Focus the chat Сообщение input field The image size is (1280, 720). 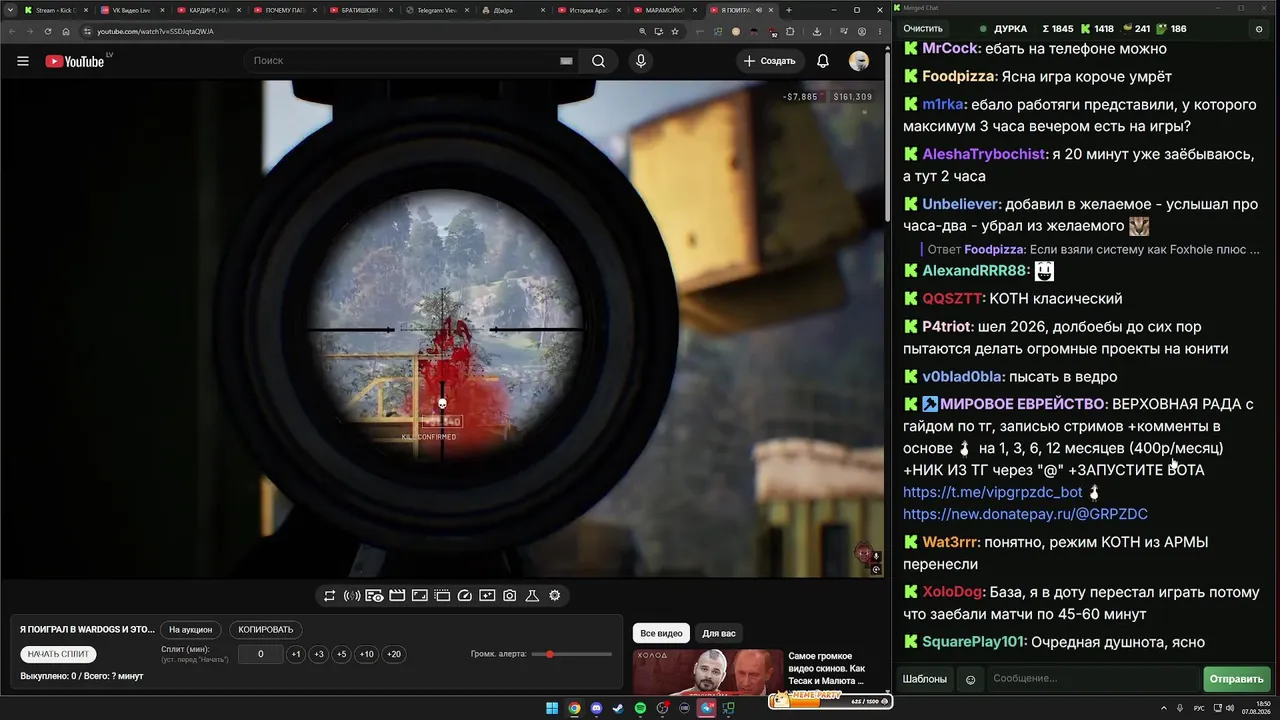tap(1093, 680)
